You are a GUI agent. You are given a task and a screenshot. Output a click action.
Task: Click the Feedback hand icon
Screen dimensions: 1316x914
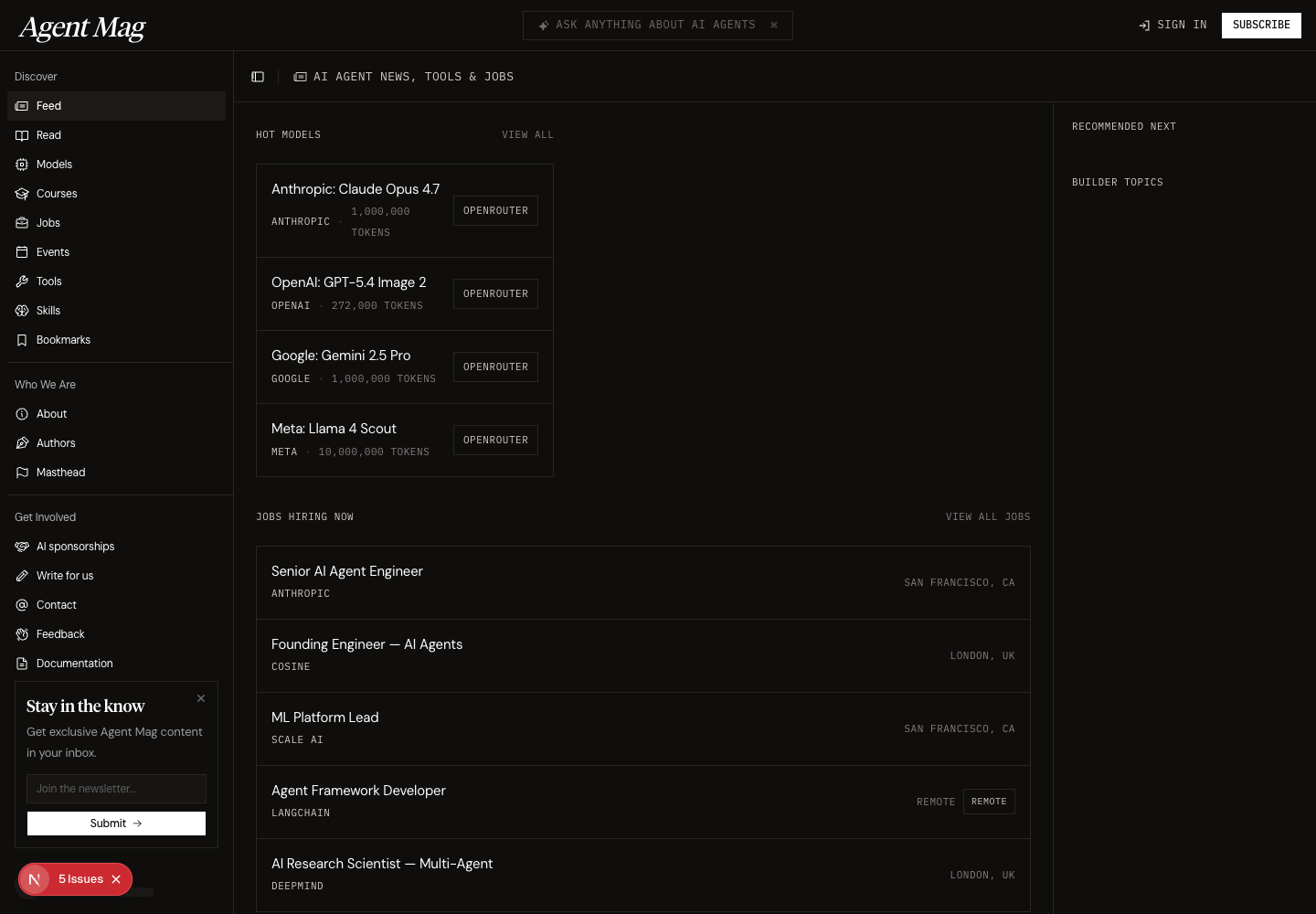coord(22,634)
